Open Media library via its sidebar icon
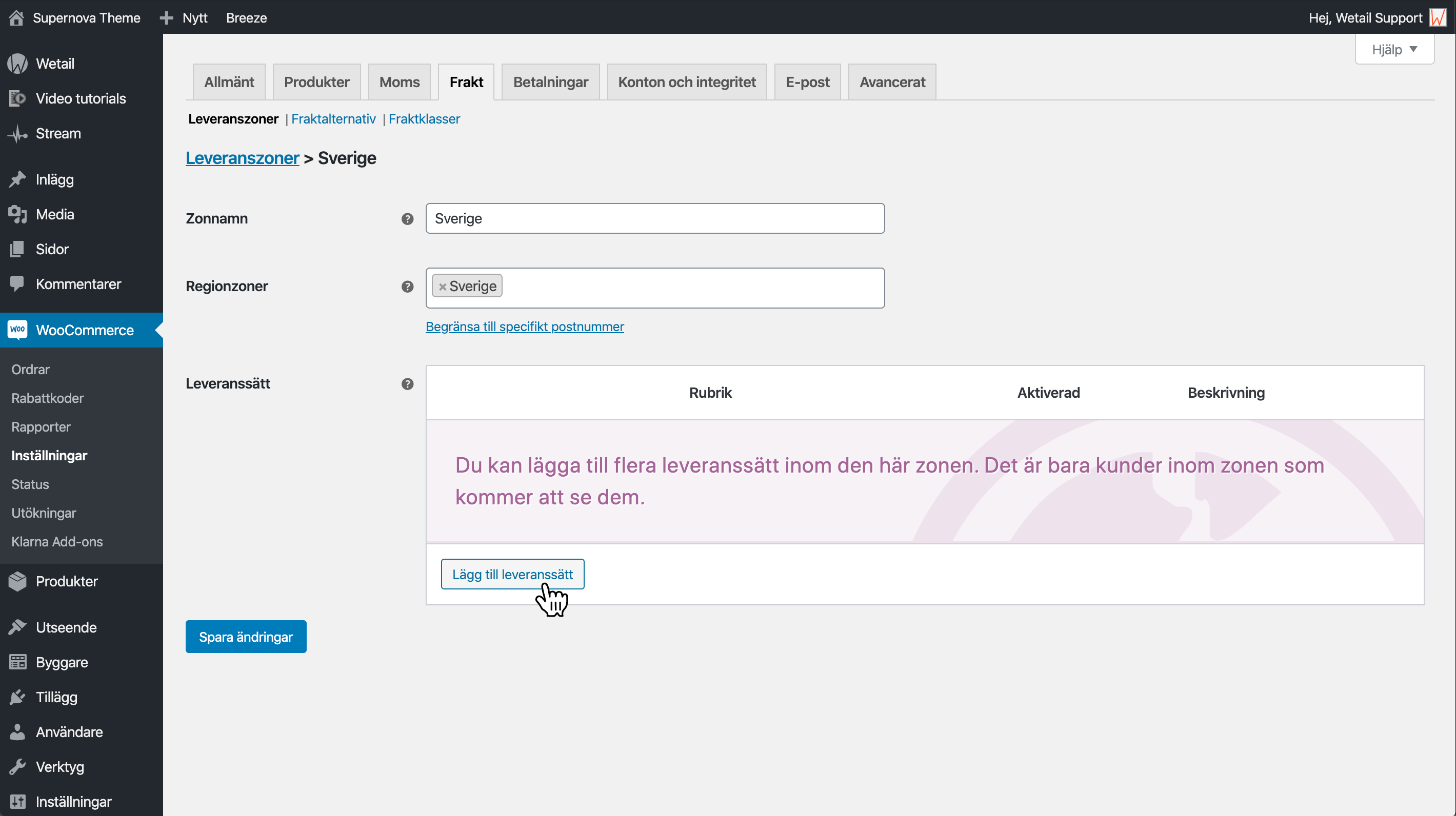The image size is (1456, 816). tap(17, 215)
